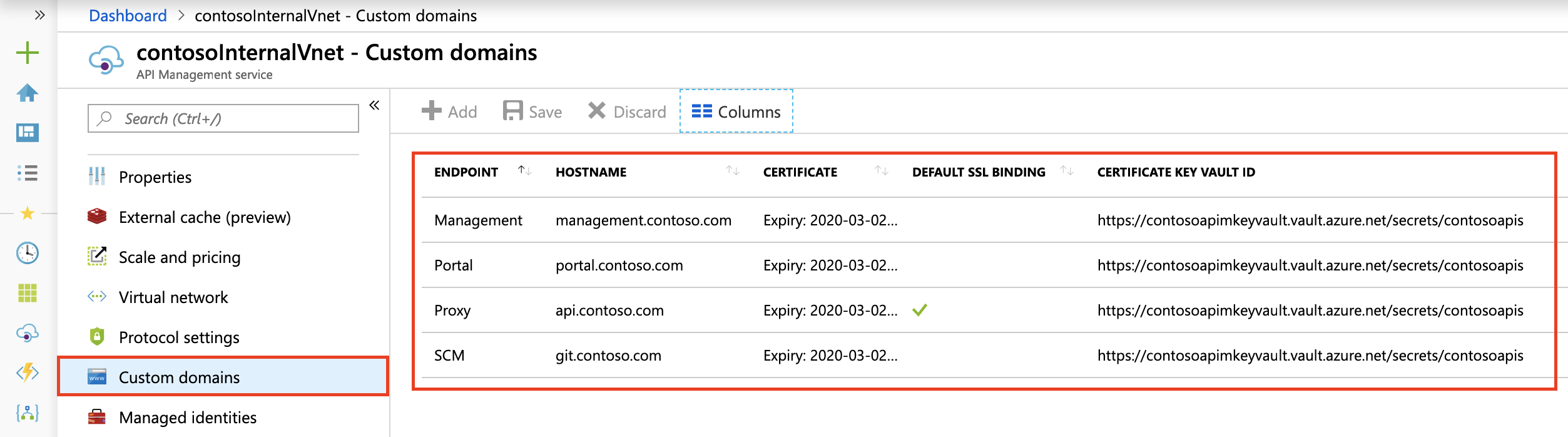Click the Discard button in toolbar

tap(628, 111)
